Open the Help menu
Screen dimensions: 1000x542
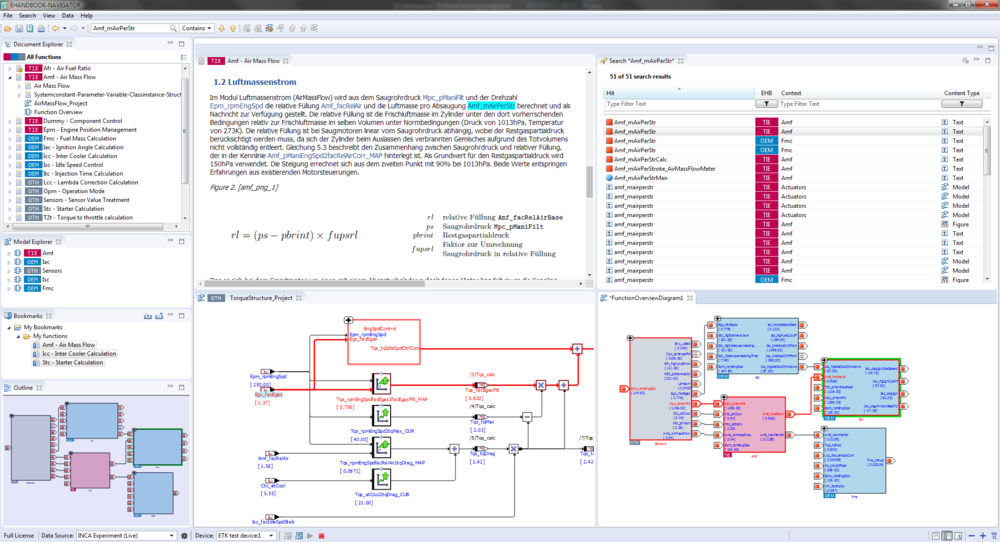tap(87, 15)
